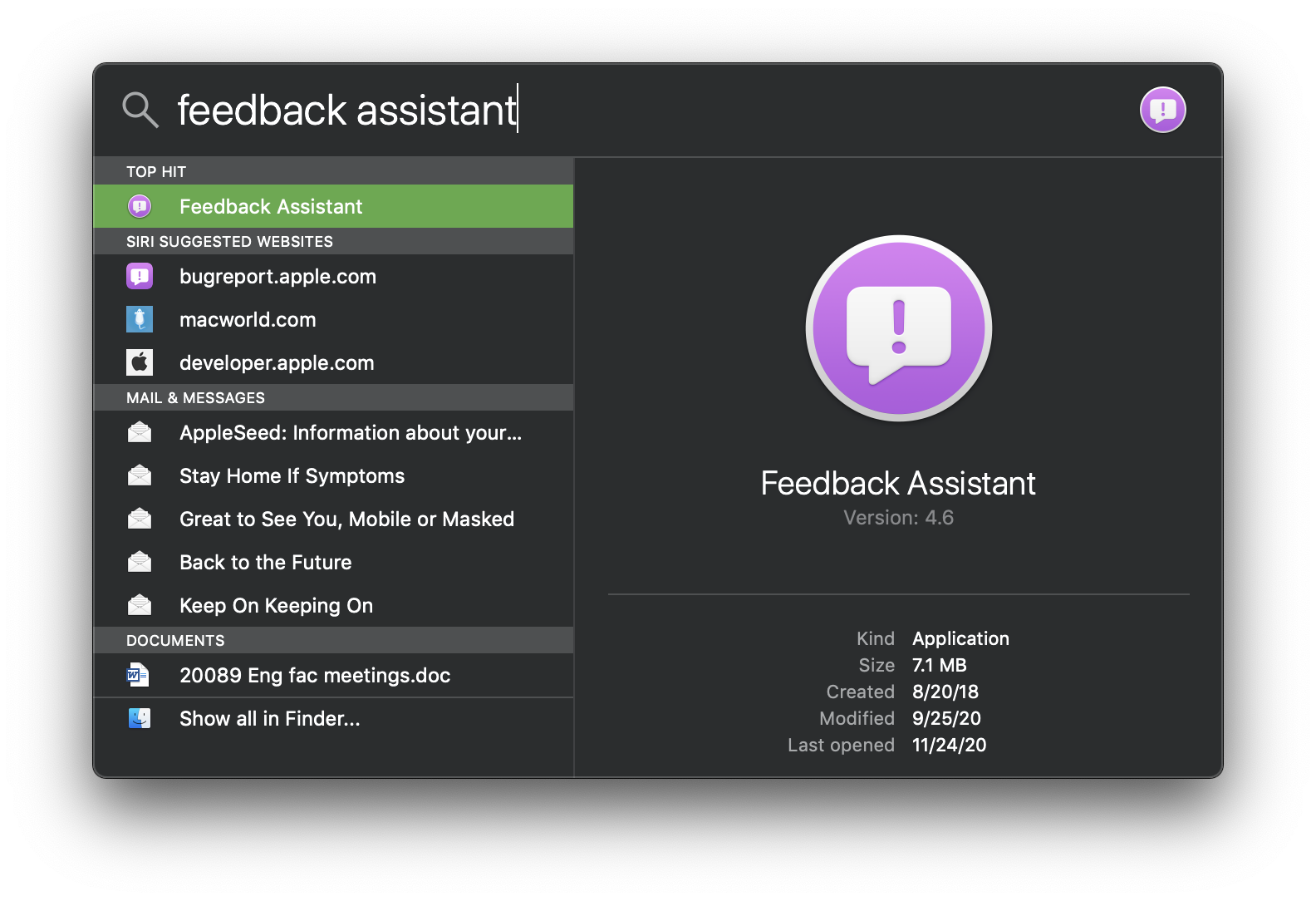Screen dimensions: 1316x901
Task: Click in the Spotlight search text field
Action: (648, 110)
